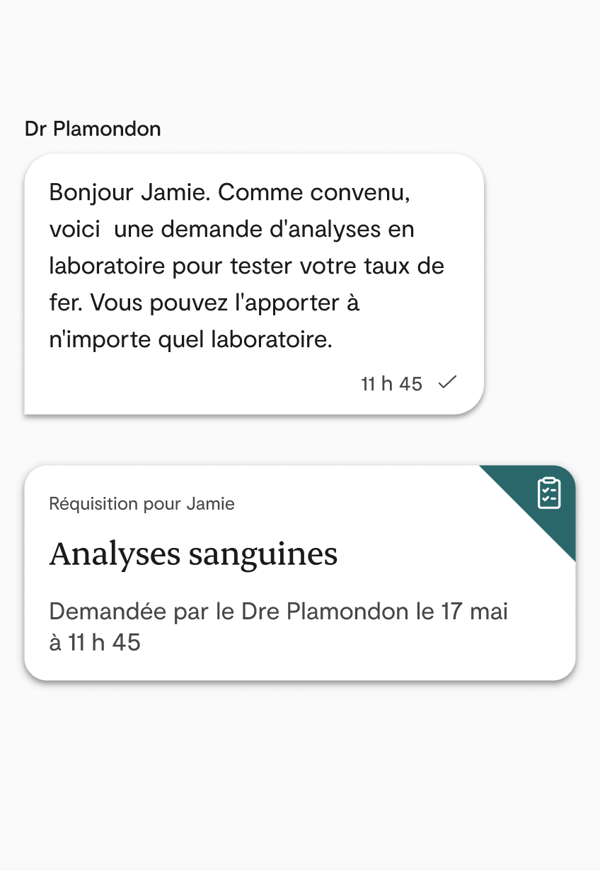Click the message timestamp 11 h 45

[391, 384]
